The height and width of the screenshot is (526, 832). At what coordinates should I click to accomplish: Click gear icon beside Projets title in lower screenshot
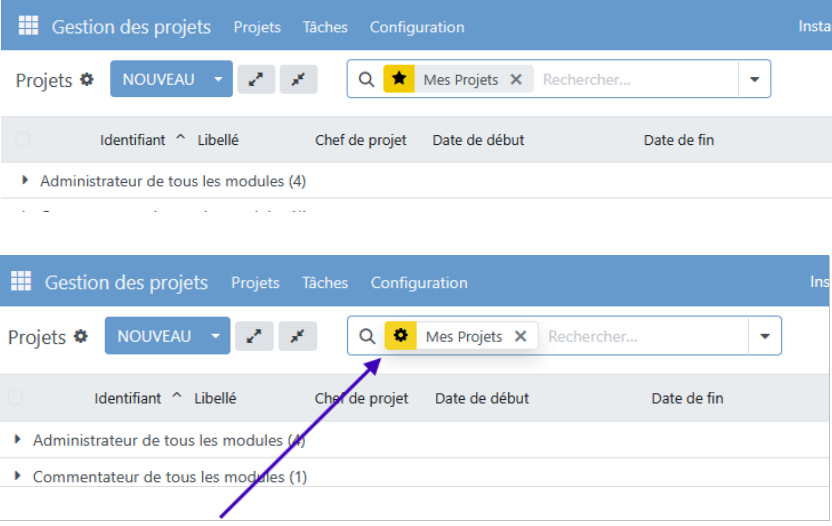point(80,337)
